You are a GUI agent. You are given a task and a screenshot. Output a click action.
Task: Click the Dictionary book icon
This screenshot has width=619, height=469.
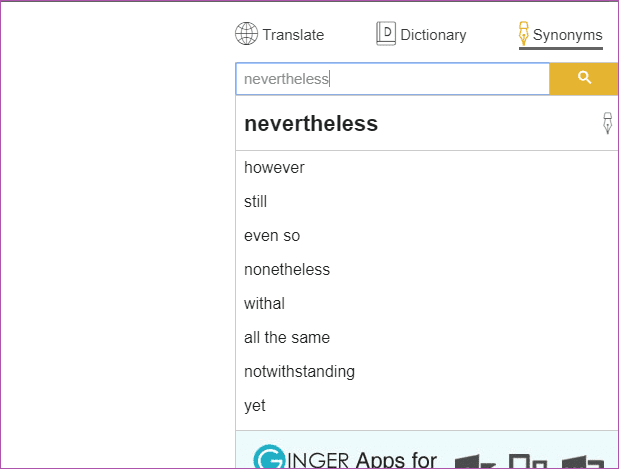tap(386, 34)
